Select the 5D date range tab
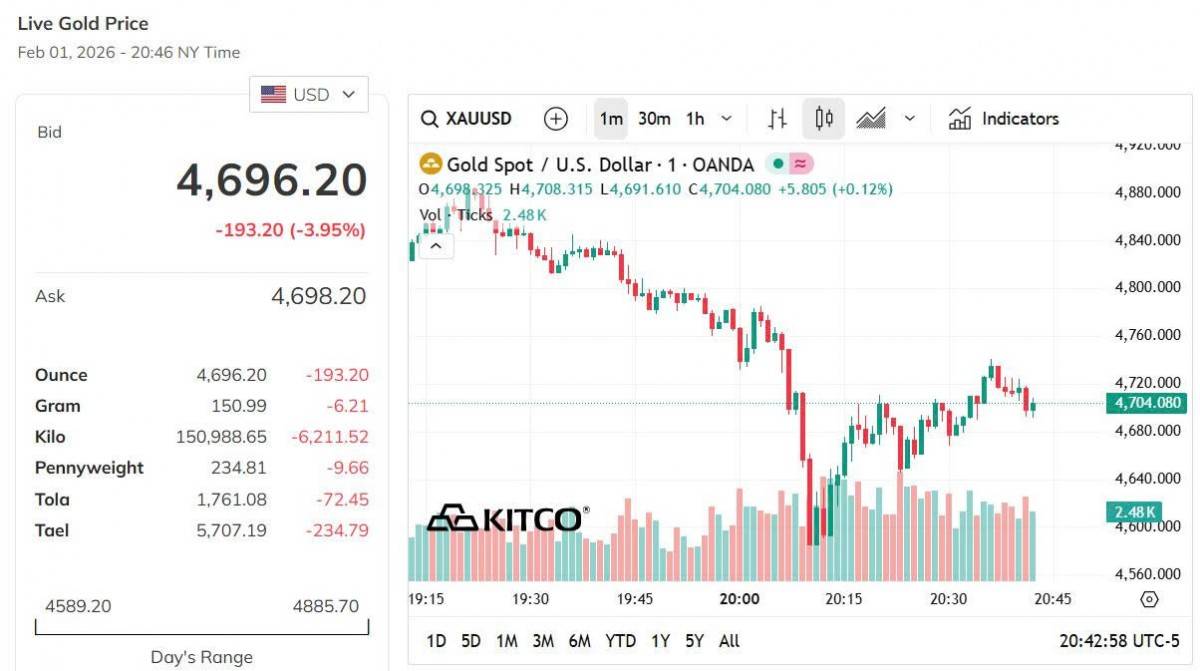The height and width of the screenshot is (671, 1200). pos(471,641)
